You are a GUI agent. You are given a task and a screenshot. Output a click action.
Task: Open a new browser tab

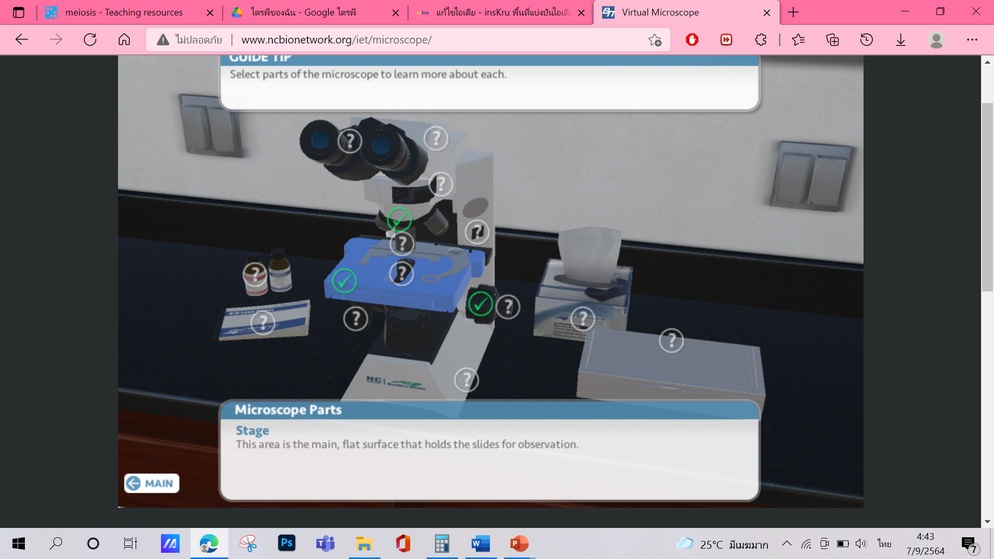pyautogui.click(x=793, y=12)
